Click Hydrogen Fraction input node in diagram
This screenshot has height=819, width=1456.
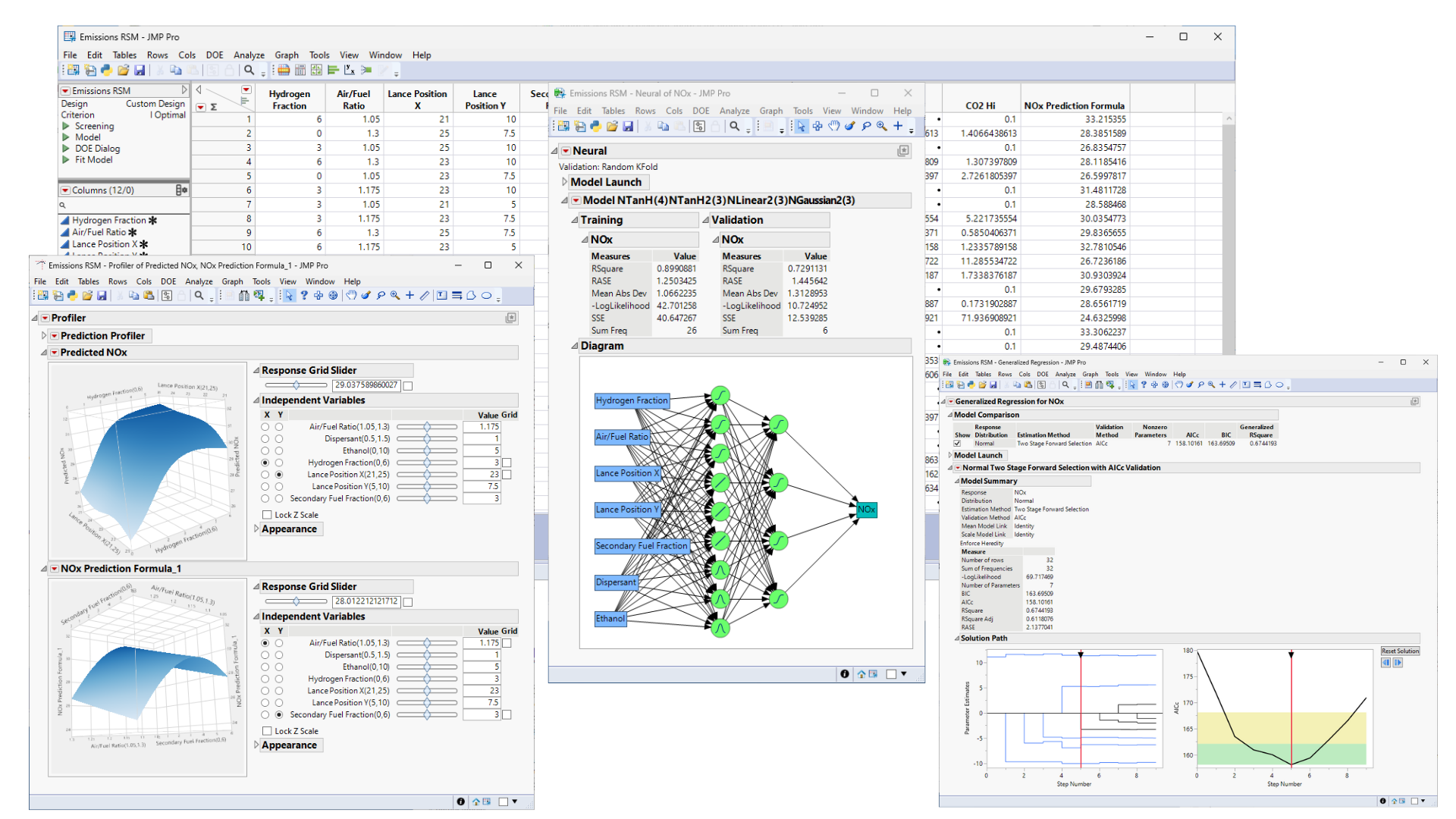632,400
